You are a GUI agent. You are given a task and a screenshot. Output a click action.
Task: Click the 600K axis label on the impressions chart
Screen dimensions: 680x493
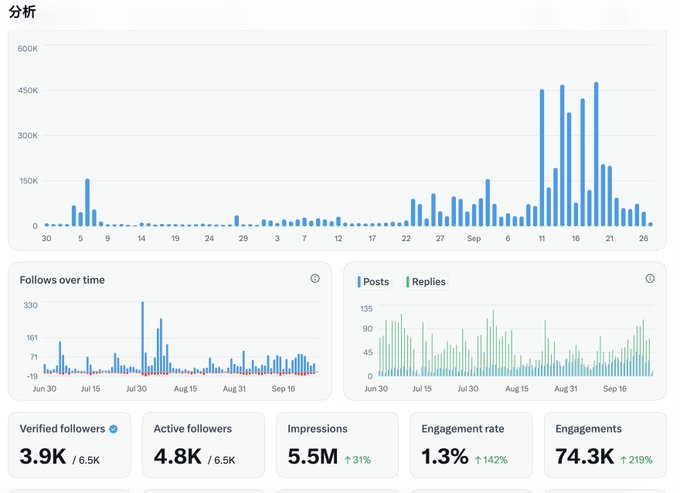pos(27,49)
